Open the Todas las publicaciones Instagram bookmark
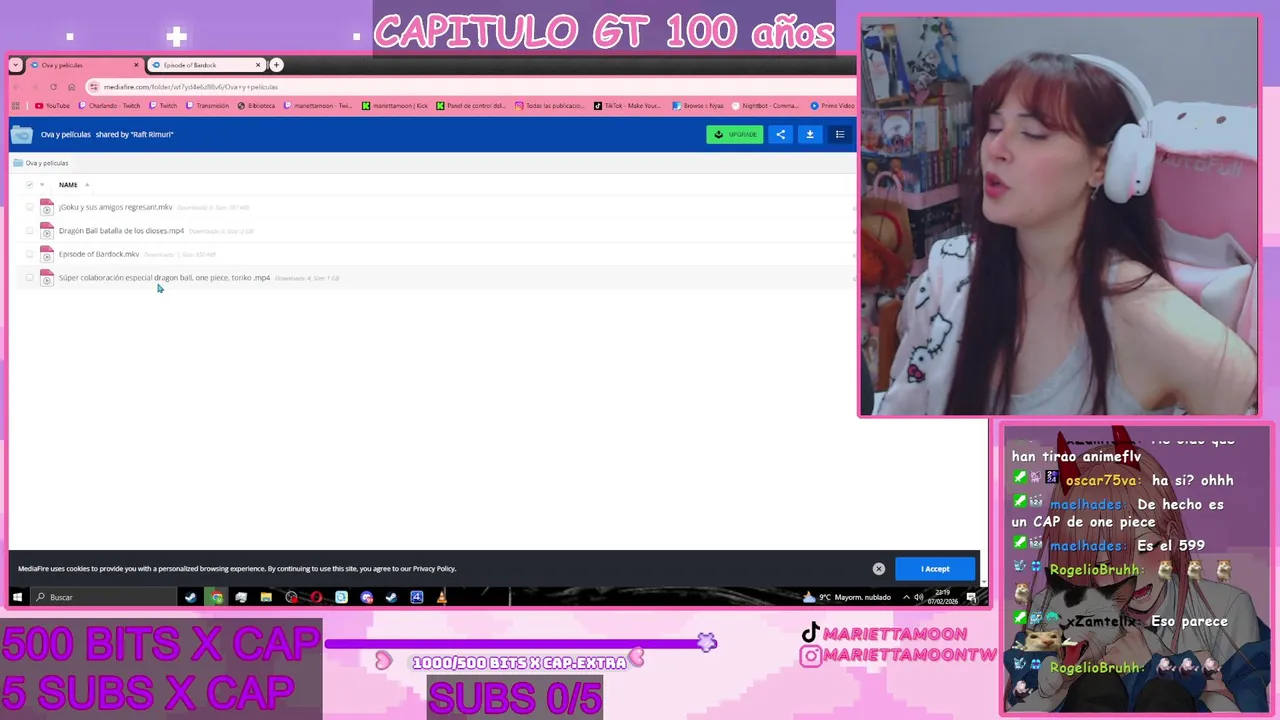1280x720 pixels. point(550,105)
